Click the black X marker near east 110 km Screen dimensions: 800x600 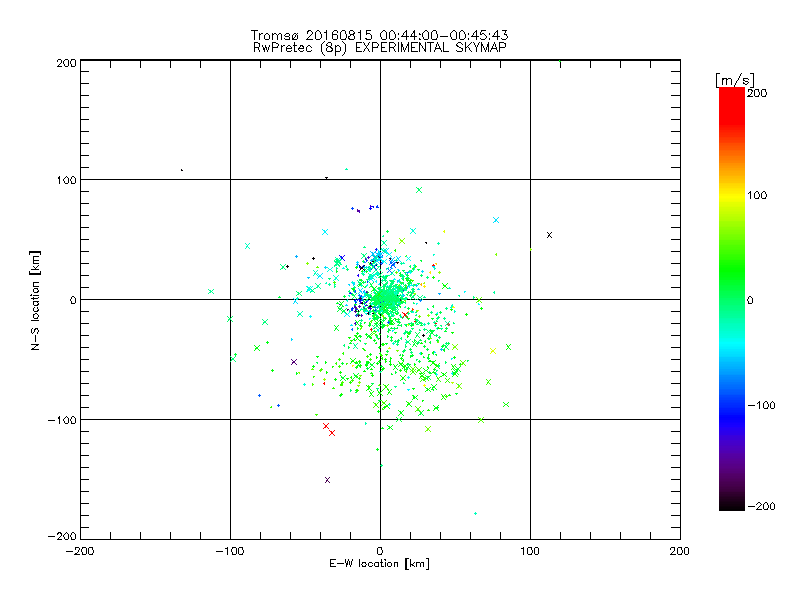[x=549, y=235]
